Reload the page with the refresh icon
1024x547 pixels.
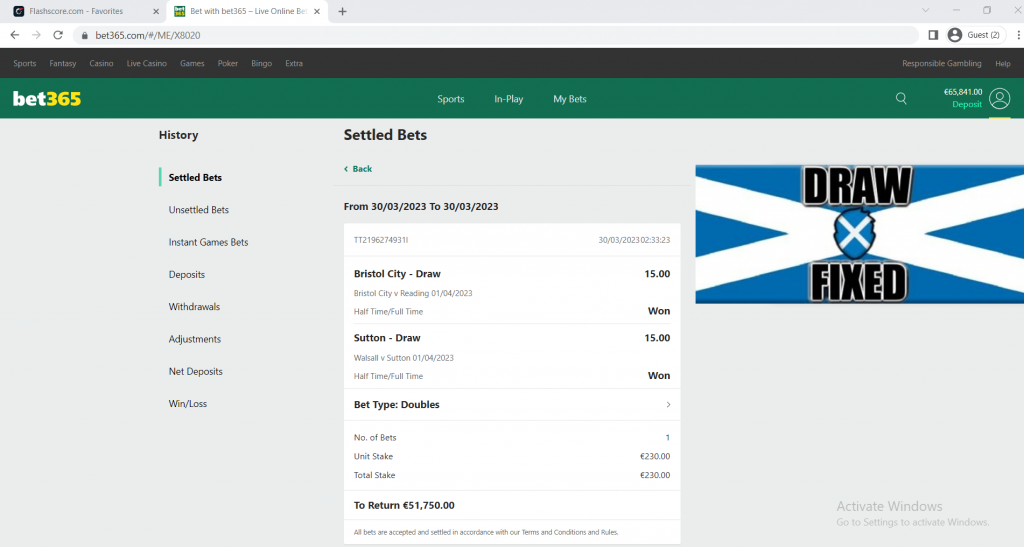coord(58,35)
